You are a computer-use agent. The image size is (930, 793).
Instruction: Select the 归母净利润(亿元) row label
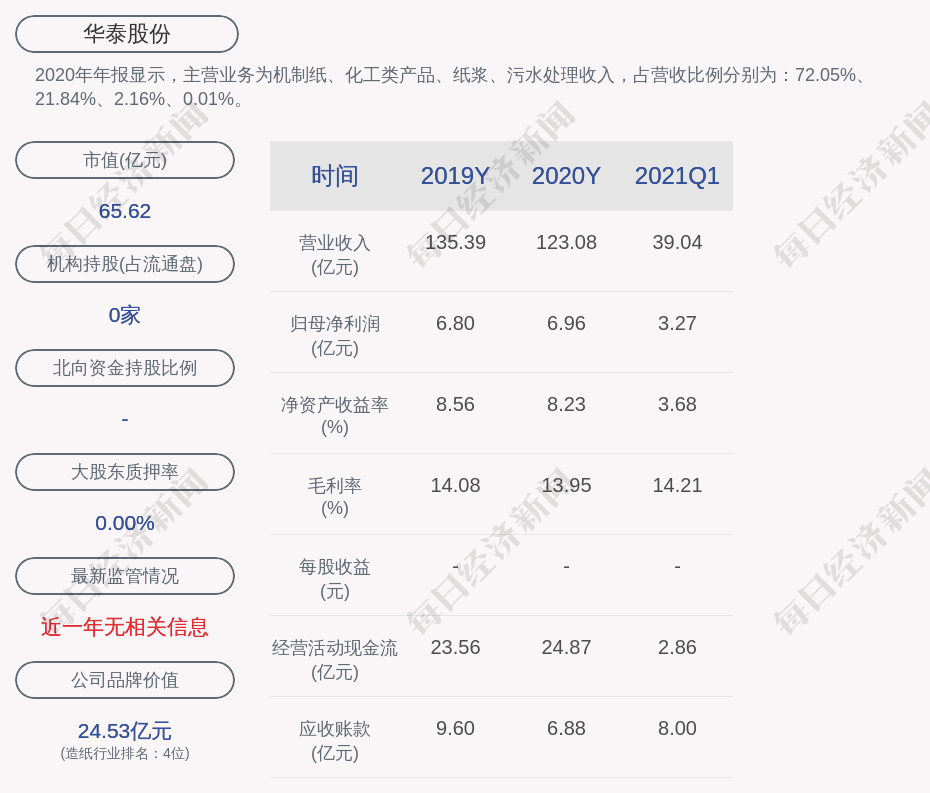(335, 335)
